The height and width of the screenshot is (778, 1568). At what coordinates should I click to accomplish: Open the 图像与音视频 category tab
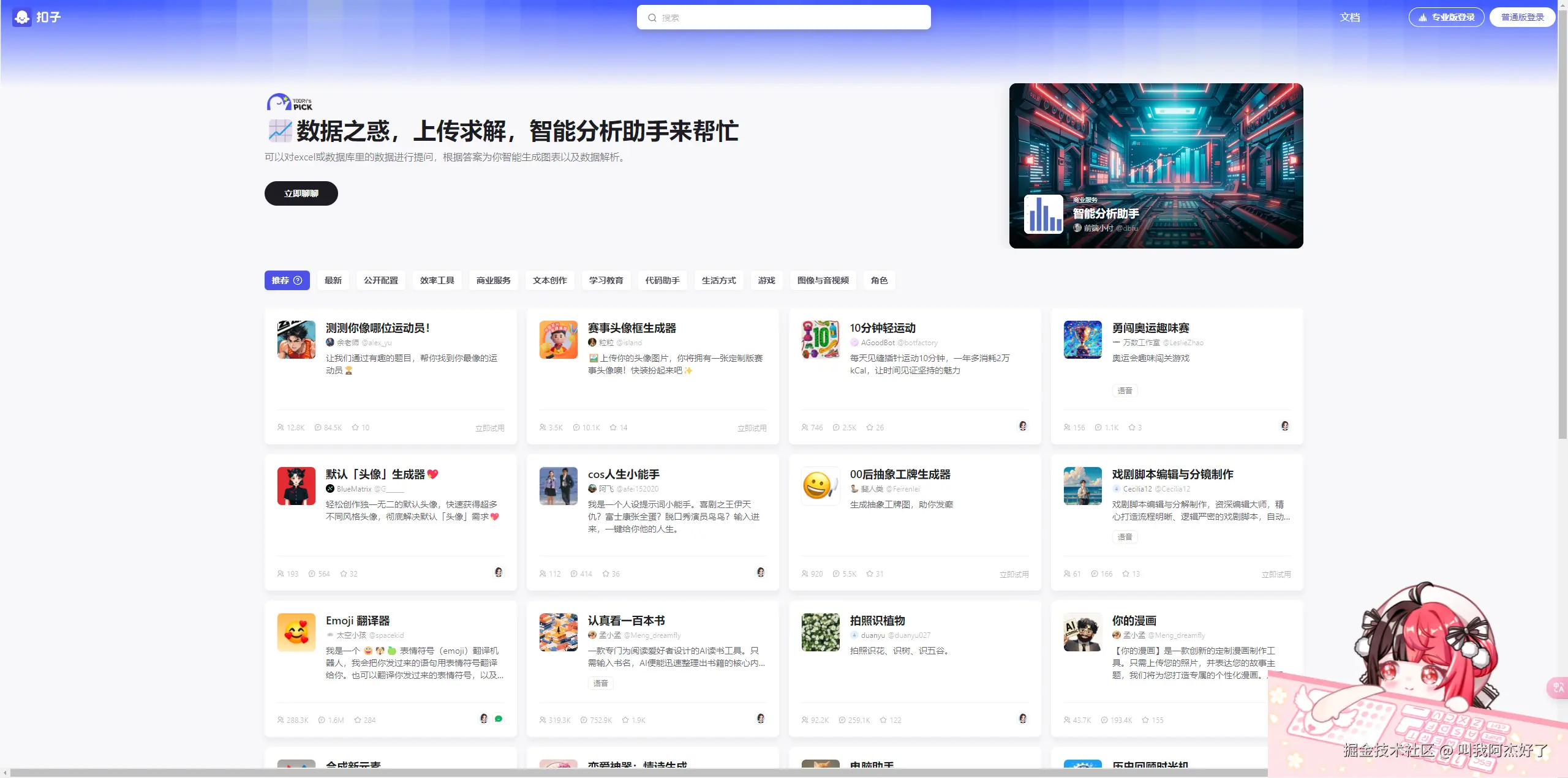pyautogui.click(x=823, y=280)
